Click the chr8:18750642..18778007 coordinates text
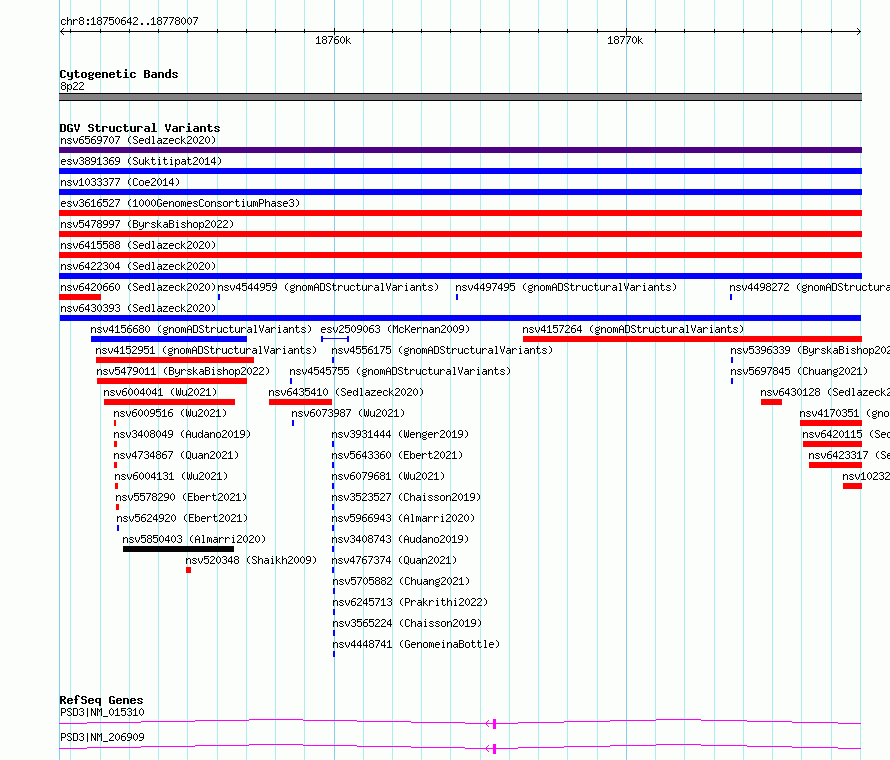890x760 pixels. (x=129, y=21)
